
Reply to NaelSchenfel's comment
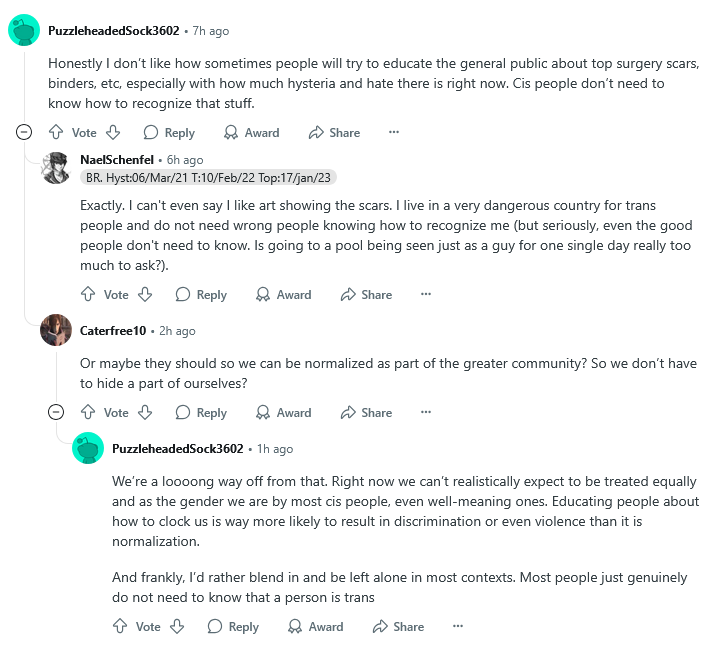click(201, 294)
